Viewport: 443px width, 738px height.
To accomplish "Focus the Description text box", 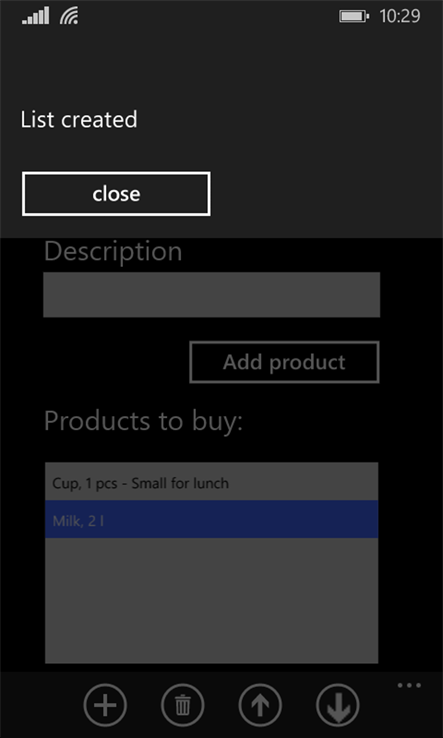I will coord(211,295).
